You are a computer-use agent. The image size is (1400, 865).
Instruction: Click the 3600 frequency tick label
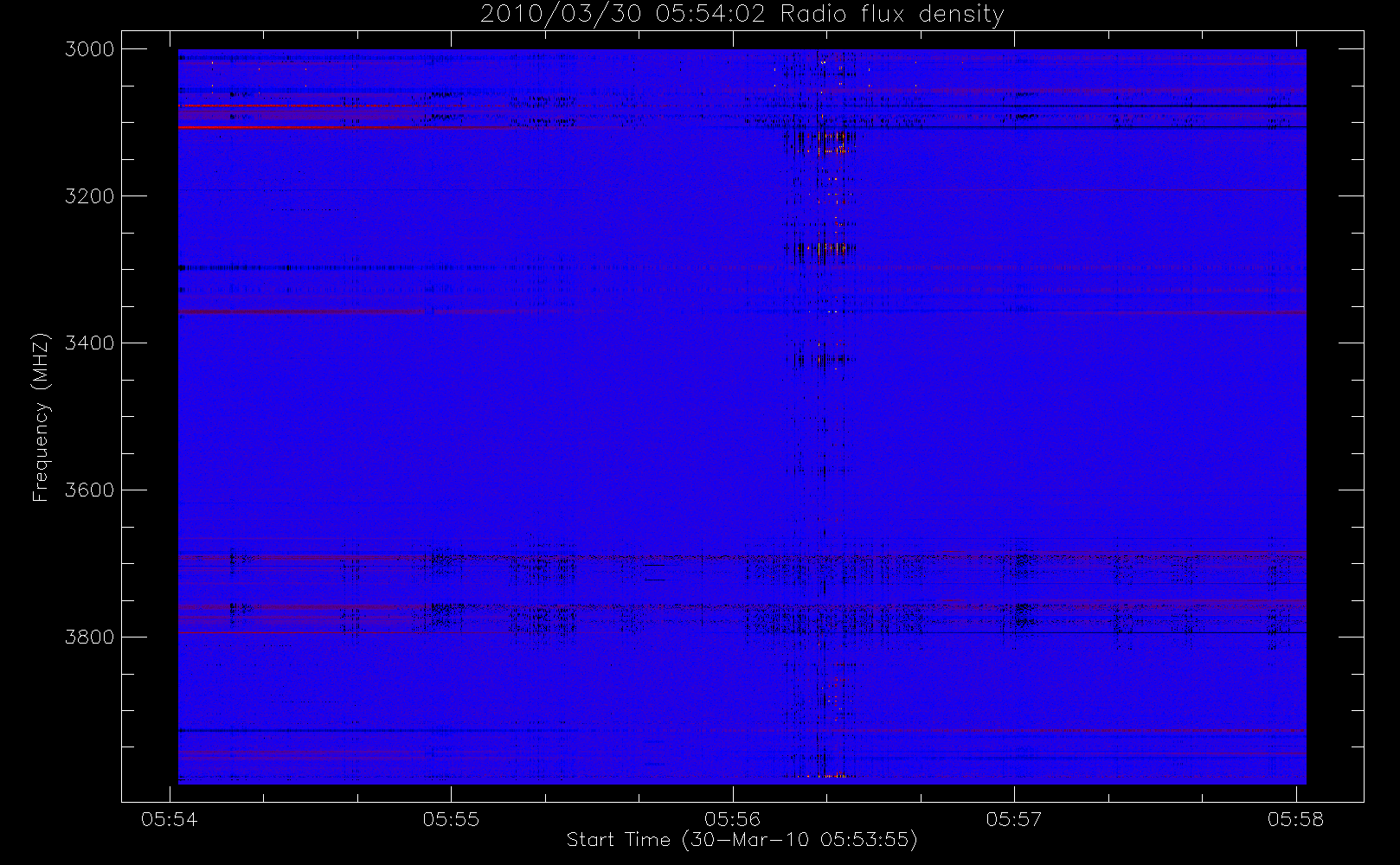[x=90, y=490]
